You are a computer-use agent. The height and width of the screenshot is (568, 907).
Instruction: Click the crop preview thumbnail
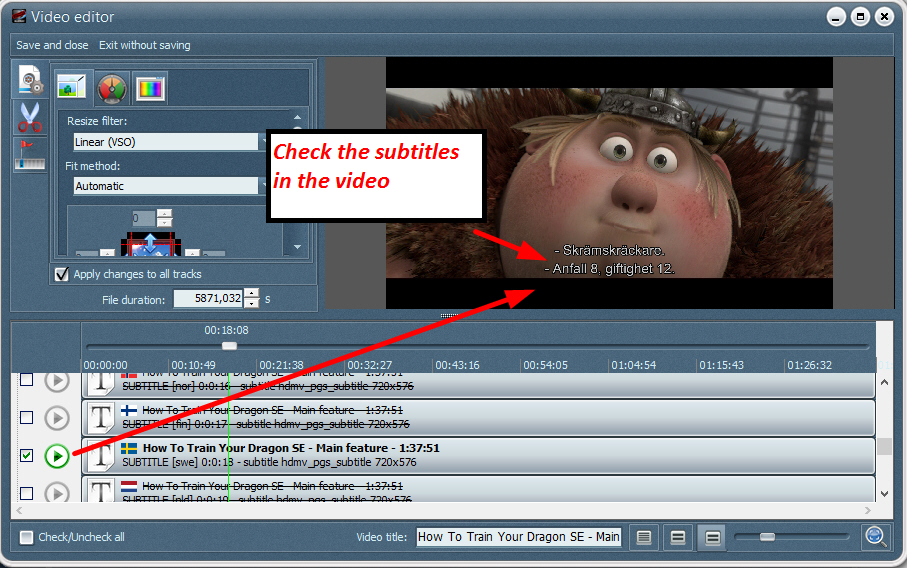(x=150, y=244)
